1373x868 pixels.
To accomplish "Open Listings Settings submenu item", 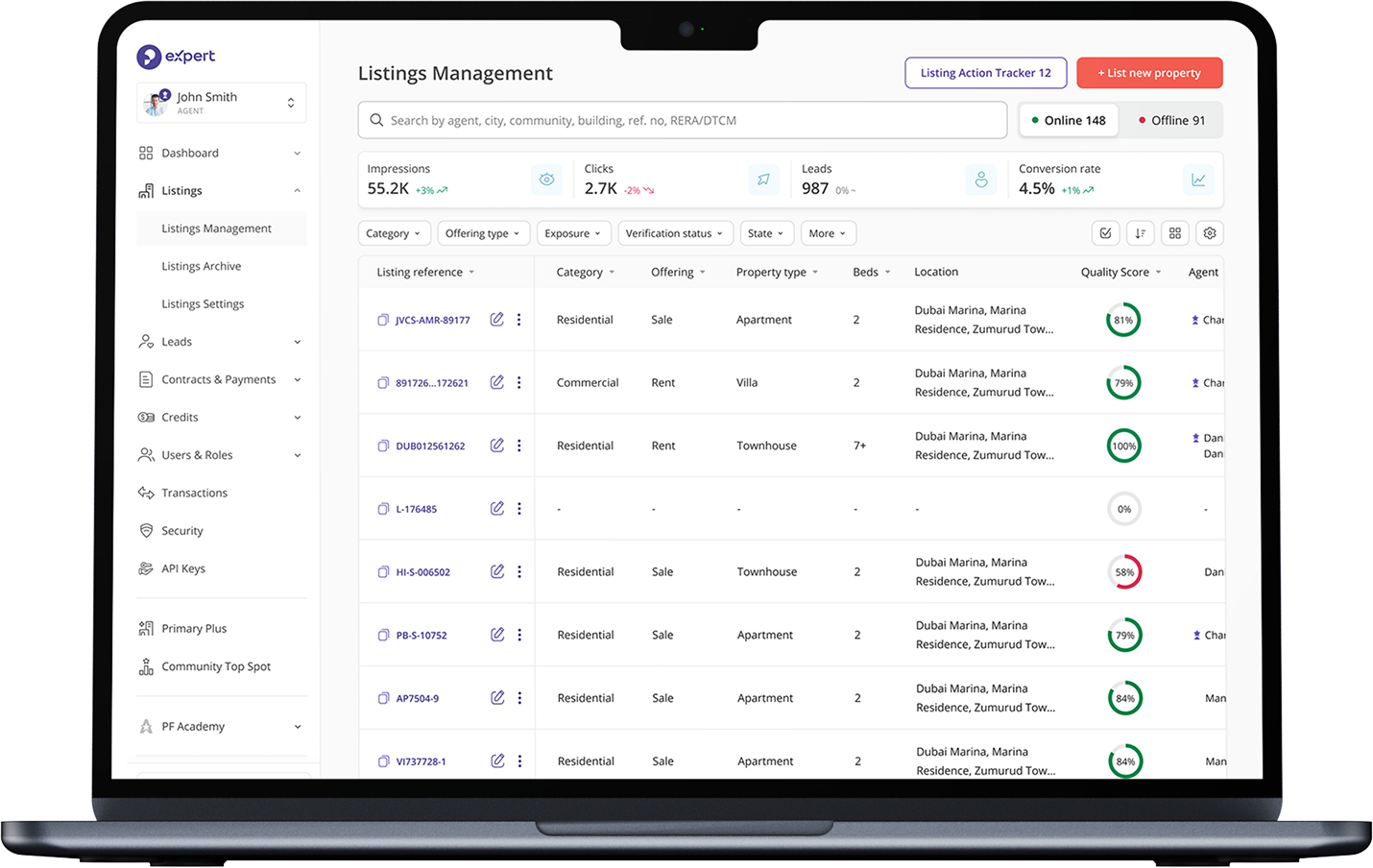I will (x=203, y=304).
